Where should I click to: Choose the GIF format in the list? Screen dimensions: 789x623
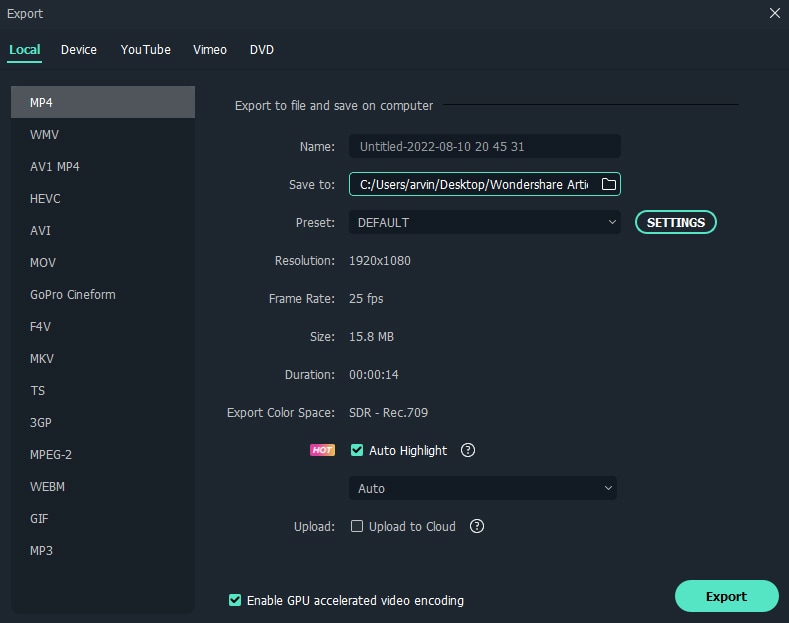(x=39, y=518)
